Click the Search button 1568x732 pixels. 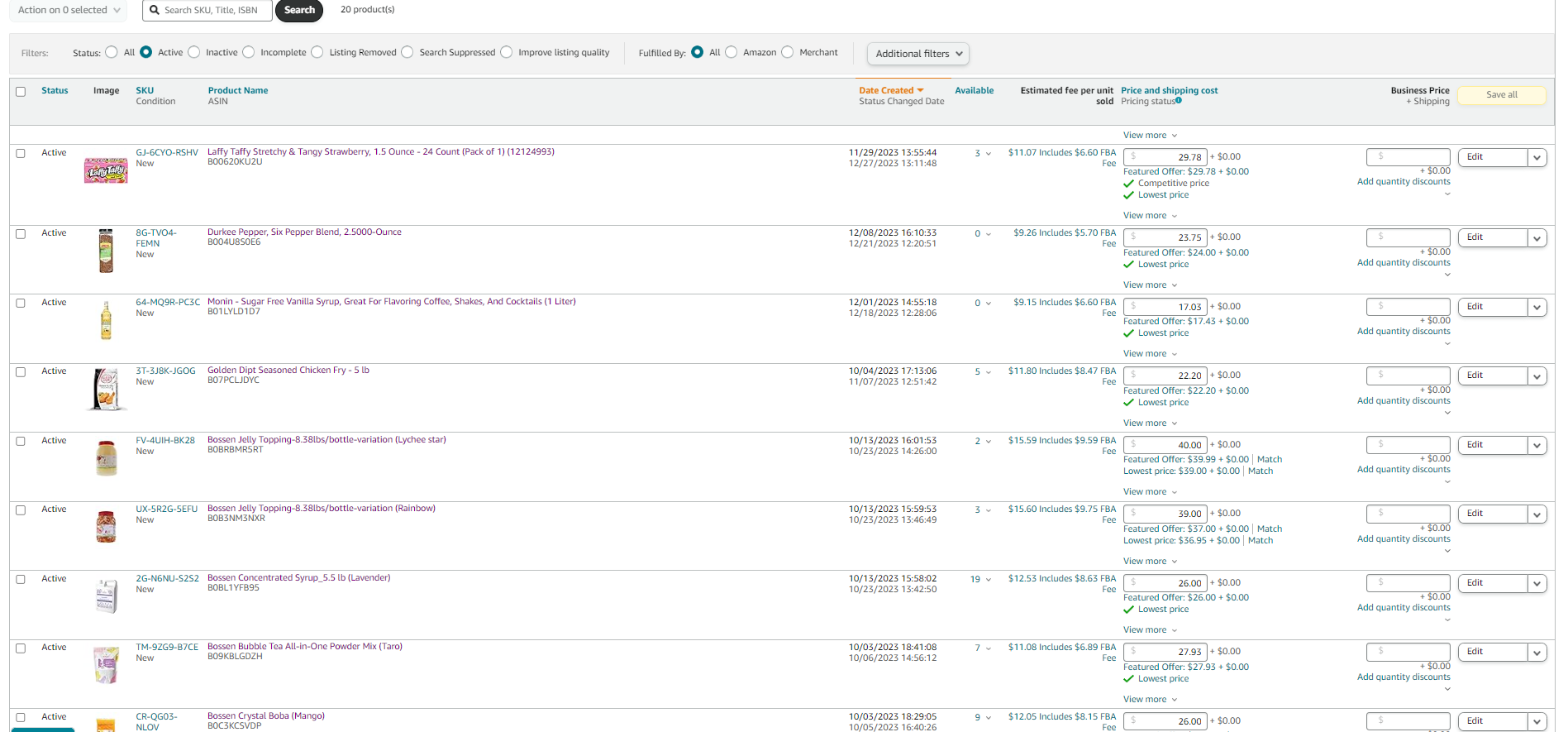(299, 10)
